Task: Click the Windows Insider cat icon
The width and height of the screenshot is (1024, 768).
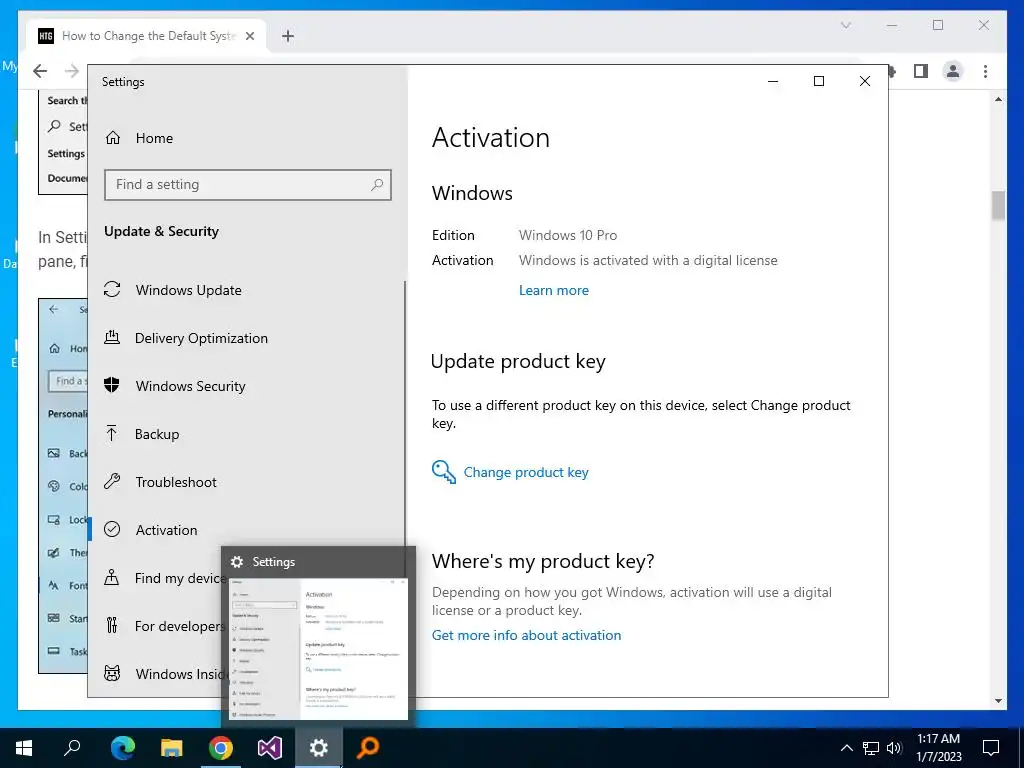Action: tap(112, 673)
